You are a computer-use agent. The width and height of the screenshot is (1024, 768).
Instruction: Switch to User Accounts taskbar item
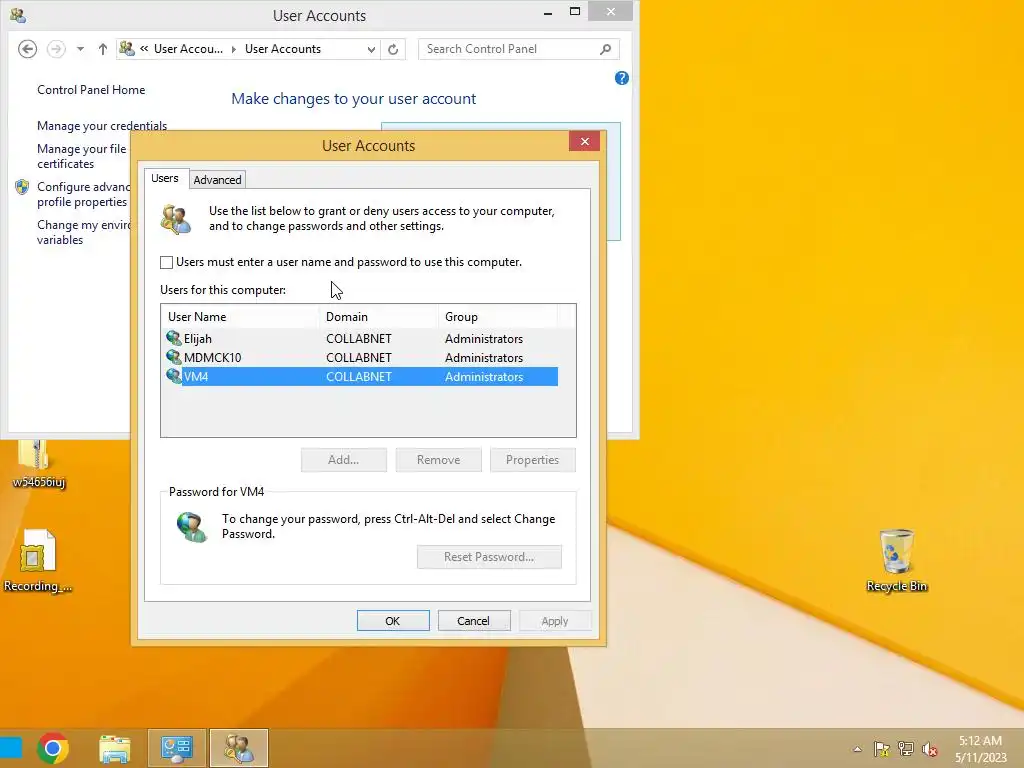coord(239,748)
